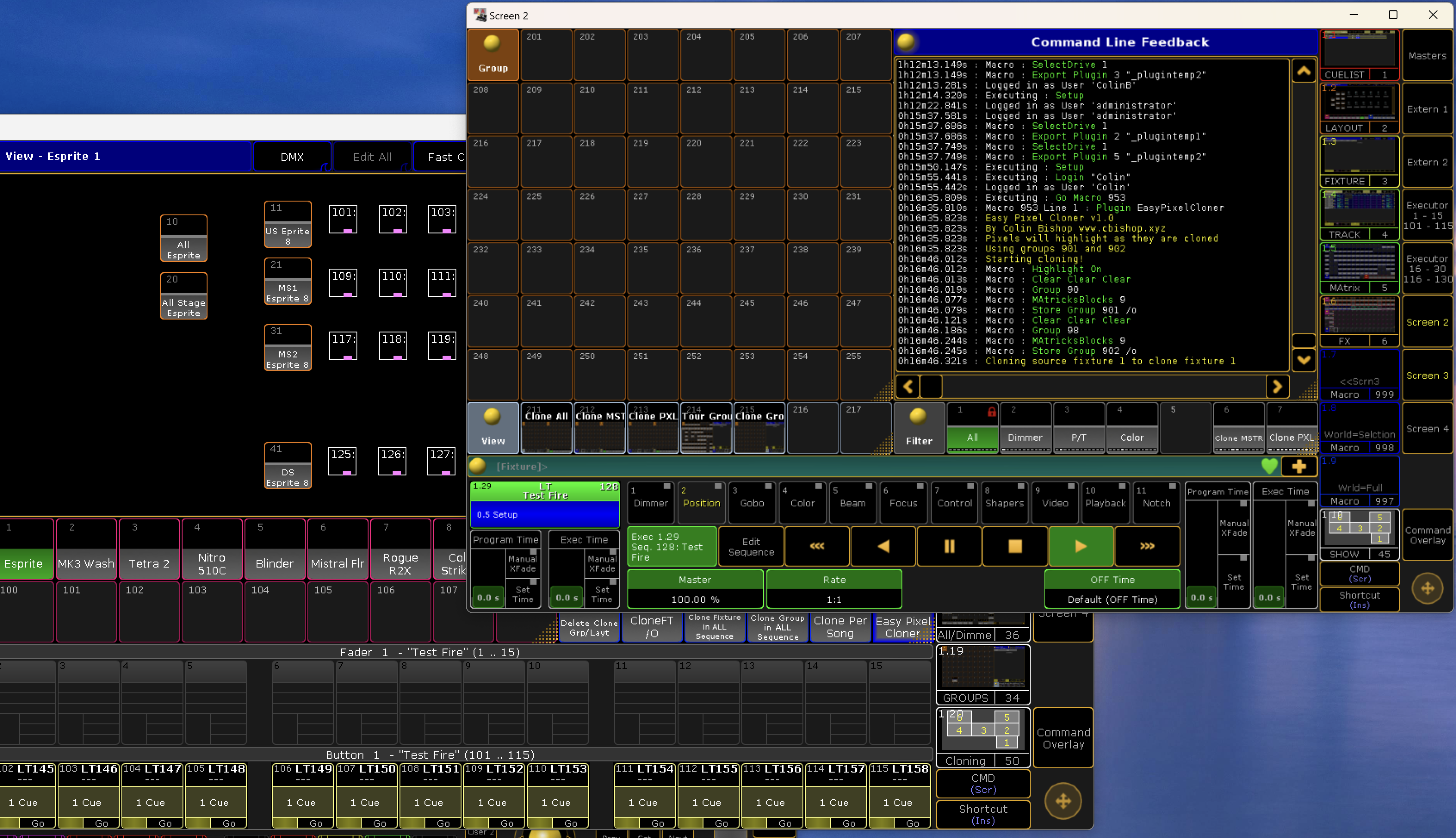
Task: Click the yellow stop square button
Action: pyautogui.click(x=1015, y=546)
